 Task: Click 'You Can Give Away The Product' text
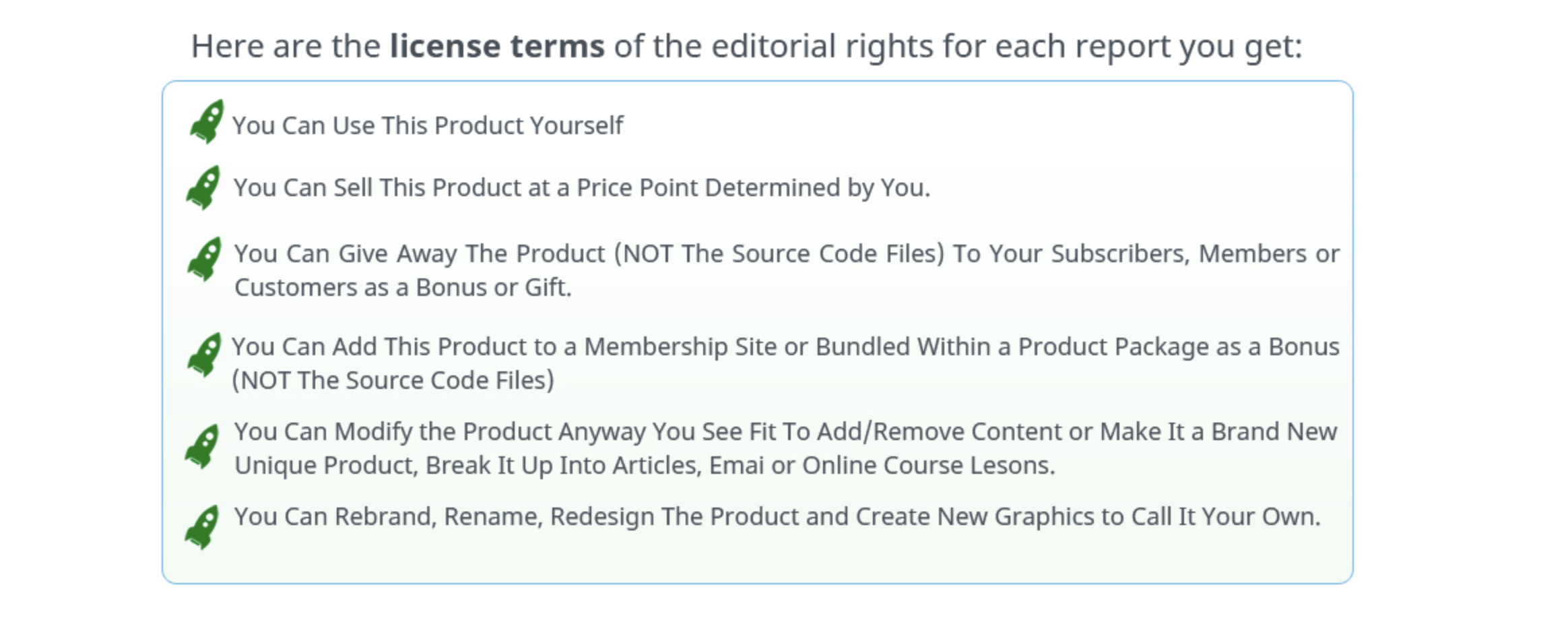click(420, 254)
